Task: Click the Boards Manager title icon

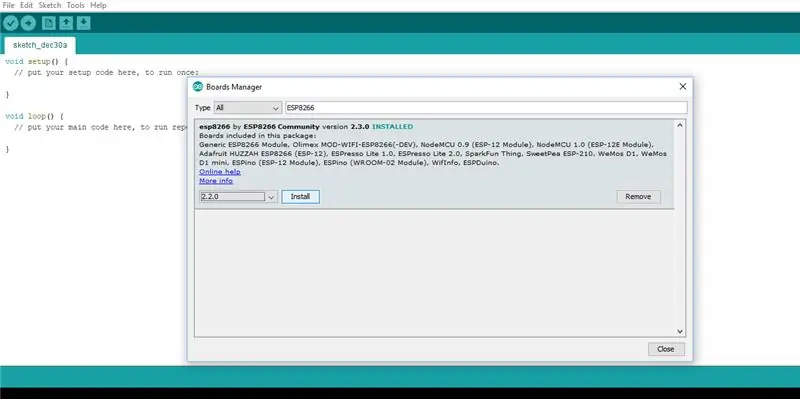Action: click(x=197, y=87)
